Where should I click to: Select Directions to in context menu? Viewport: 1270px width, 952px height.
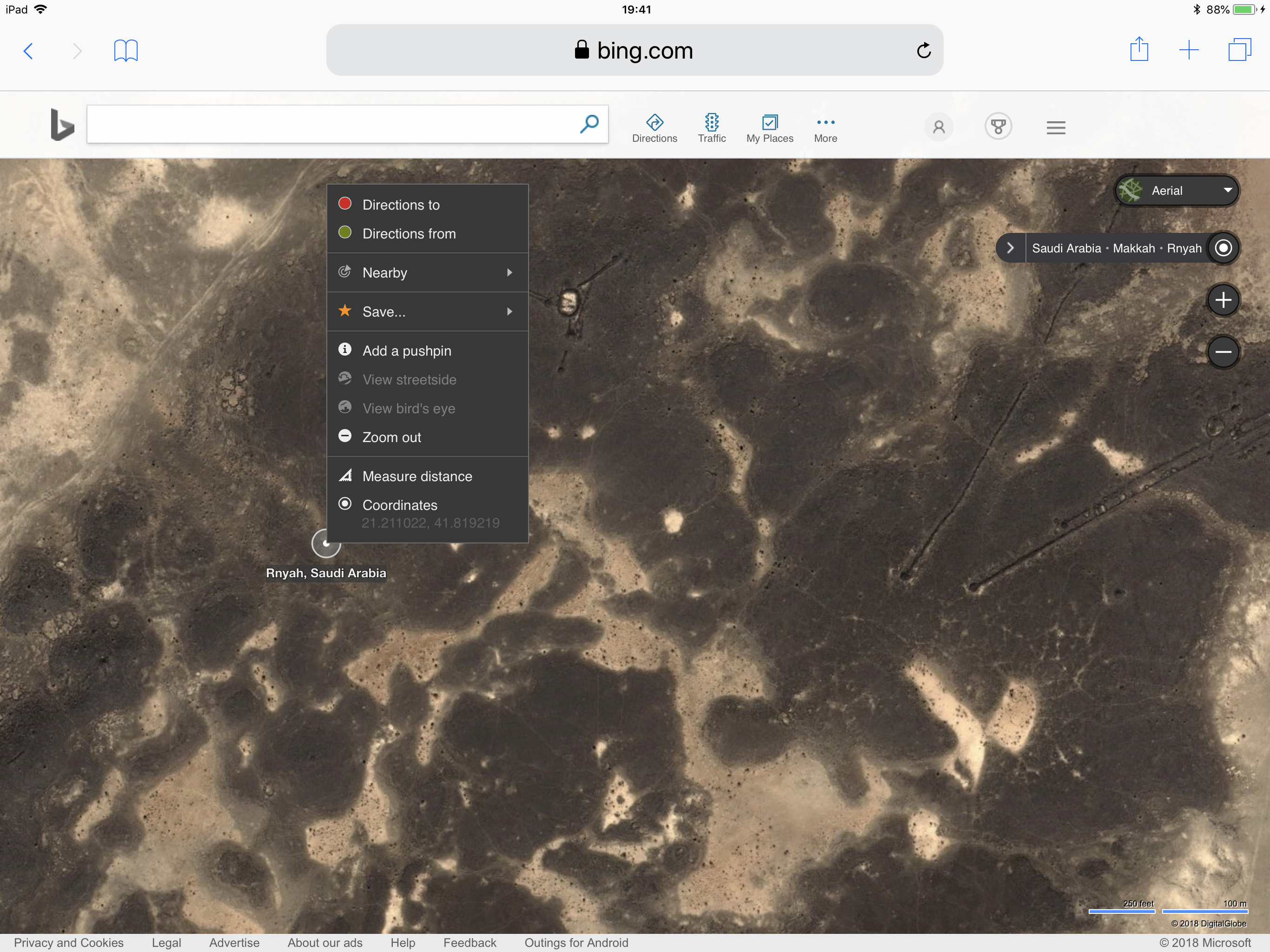click(x=401, y=205)
